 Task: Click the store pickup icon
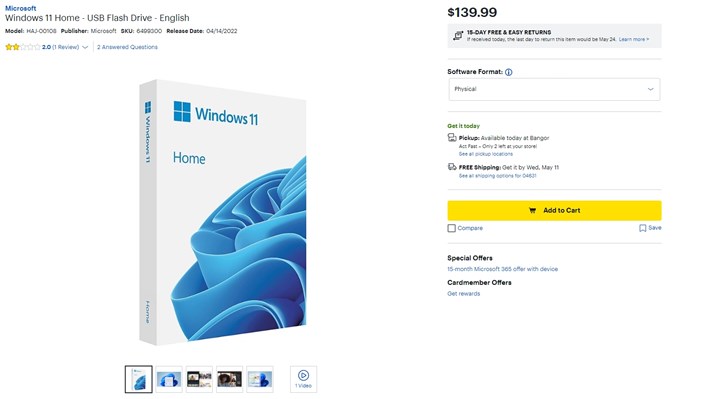coord(452,137)
